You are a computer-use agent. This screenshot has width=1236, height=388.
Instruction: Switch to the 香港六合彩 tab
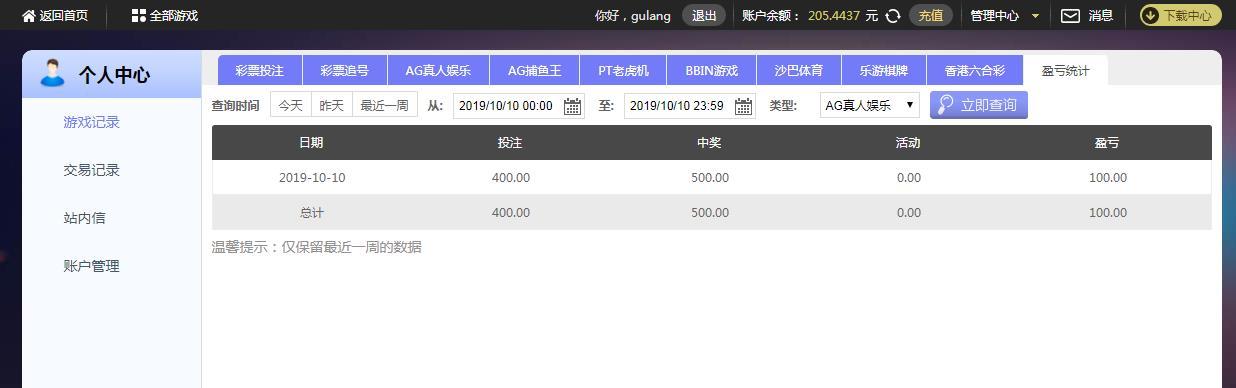click(975, 71)
